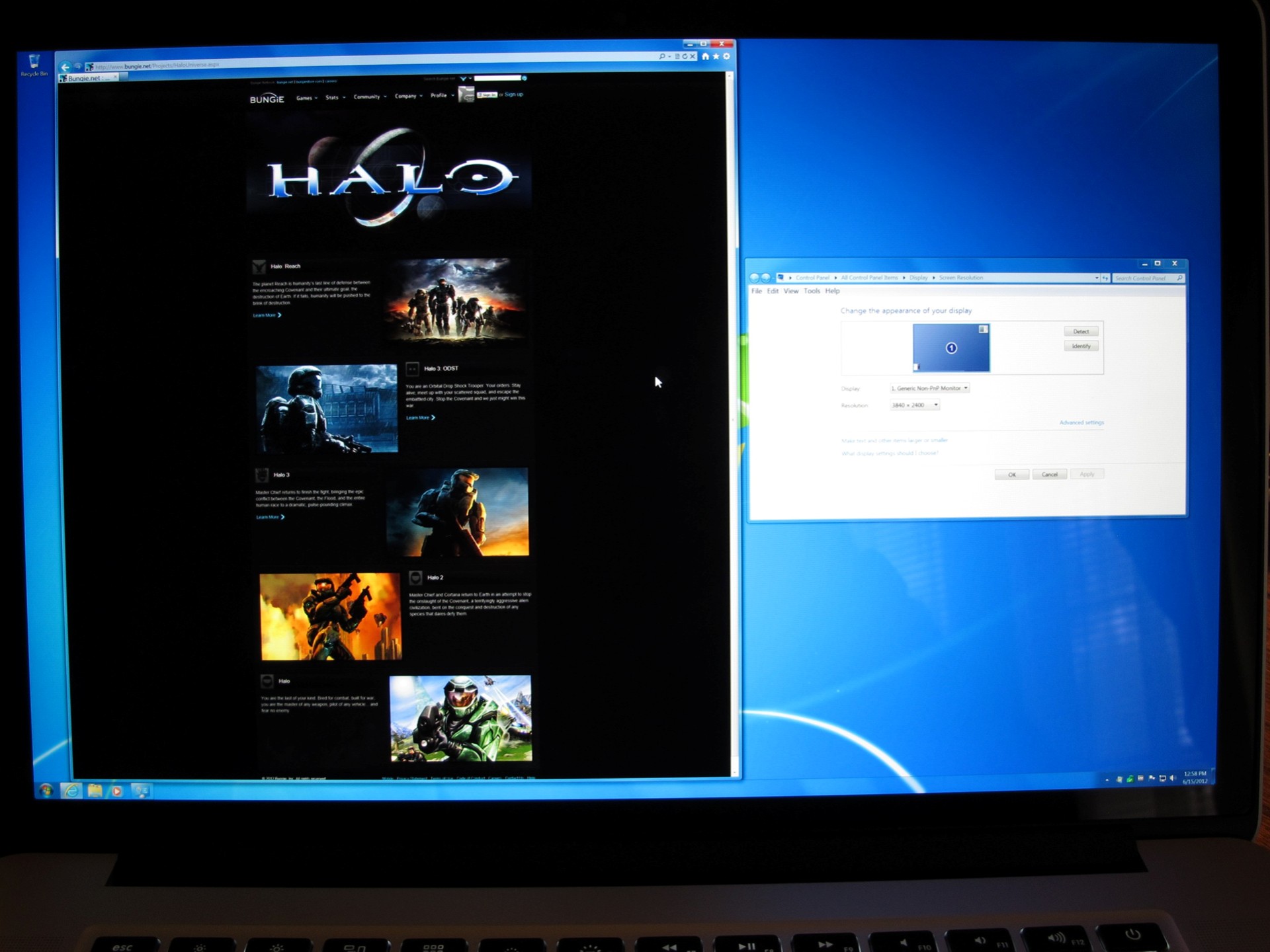The image size is (1270, 952).
Task: Click the Bungie logo on the webpage
Action: click(267, 99)
